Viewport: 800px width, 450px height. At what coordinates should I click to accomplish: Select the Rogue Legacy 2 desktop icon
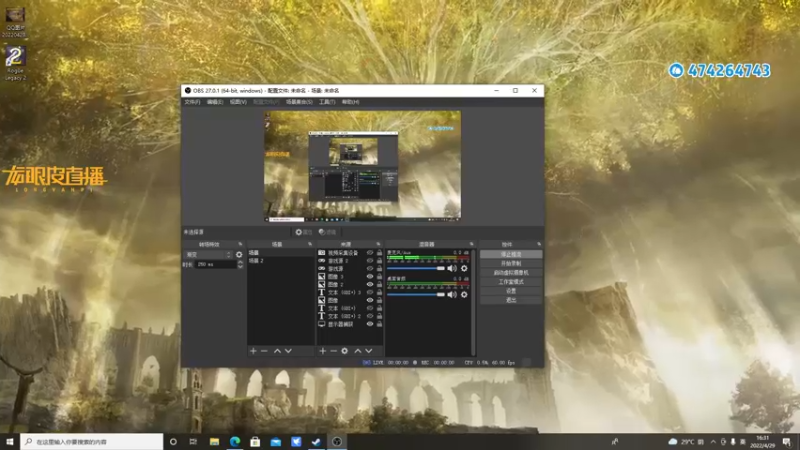[15, 63]
